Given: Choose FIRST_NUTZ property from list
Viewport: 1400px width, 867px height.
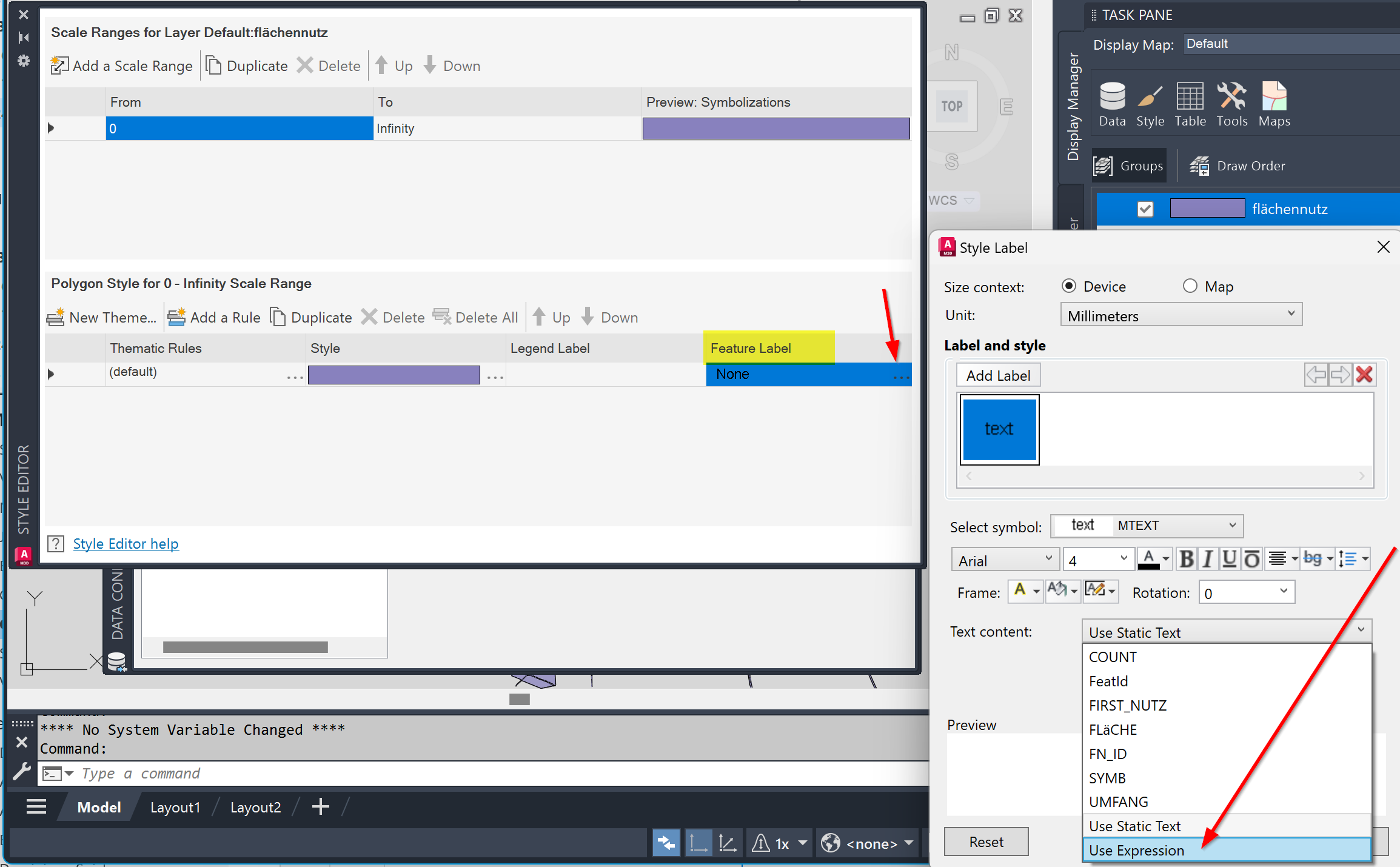Looking at the screenshot, I should [x=1227, y=705].
